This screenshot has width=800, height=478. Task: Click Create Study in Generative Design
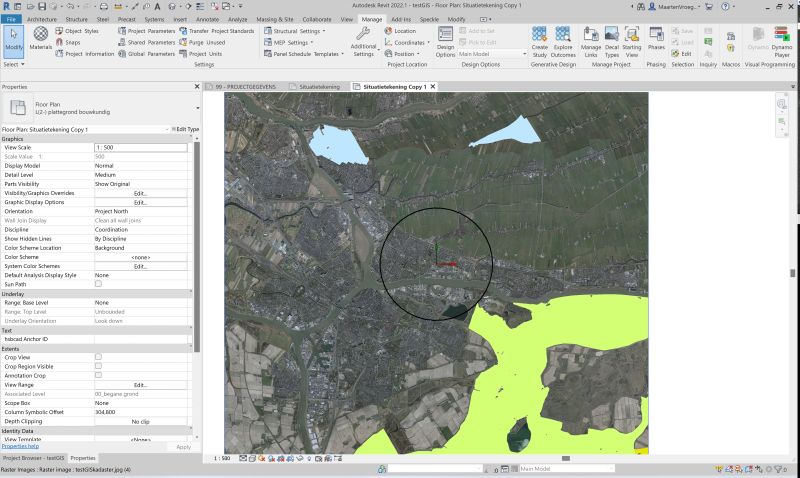pos(539,42)
